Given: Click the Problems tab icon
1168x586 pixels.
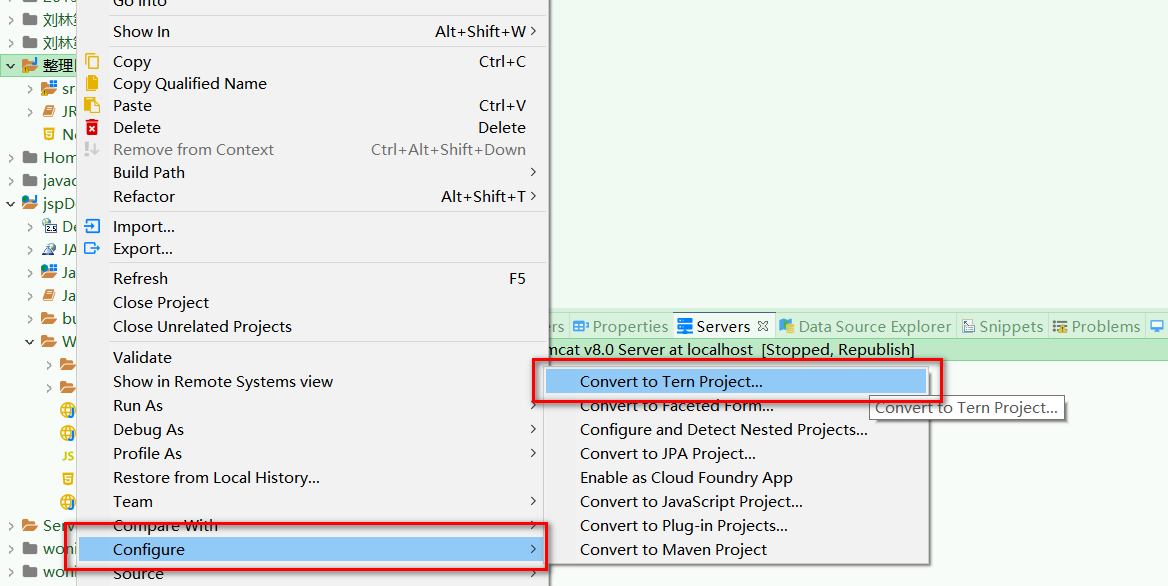Looking at the screenshot, I should pyautogui.click(x=1060, y=326).
